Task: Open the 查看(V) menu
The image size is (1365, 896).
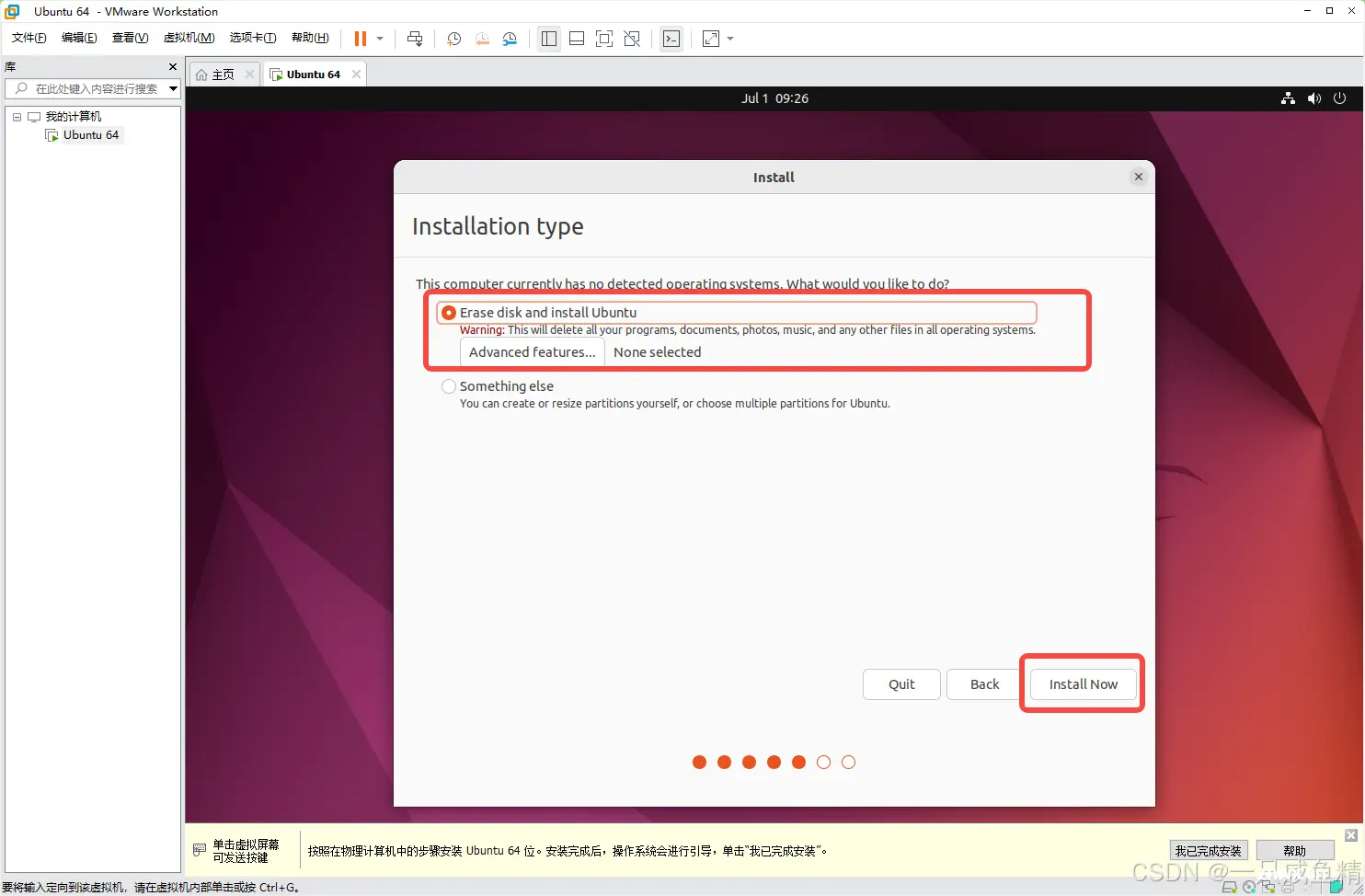Action: point(130,38)
